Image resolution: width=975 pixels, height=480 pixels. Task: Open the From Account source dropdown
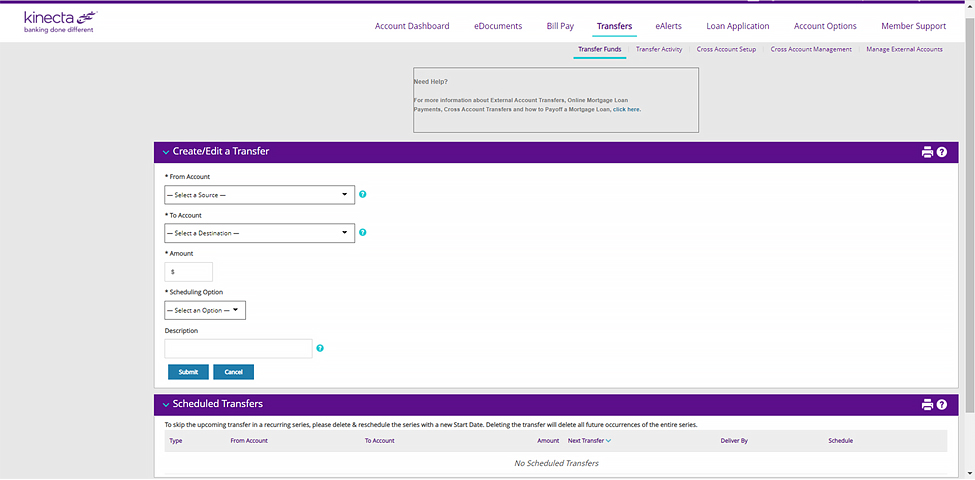coord(259,195)
